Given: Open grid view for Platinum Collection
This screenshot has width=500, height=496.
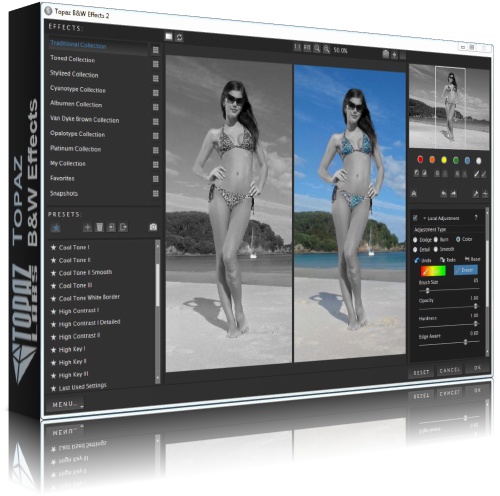Looking at the screenshot, I should coord(155,150).
